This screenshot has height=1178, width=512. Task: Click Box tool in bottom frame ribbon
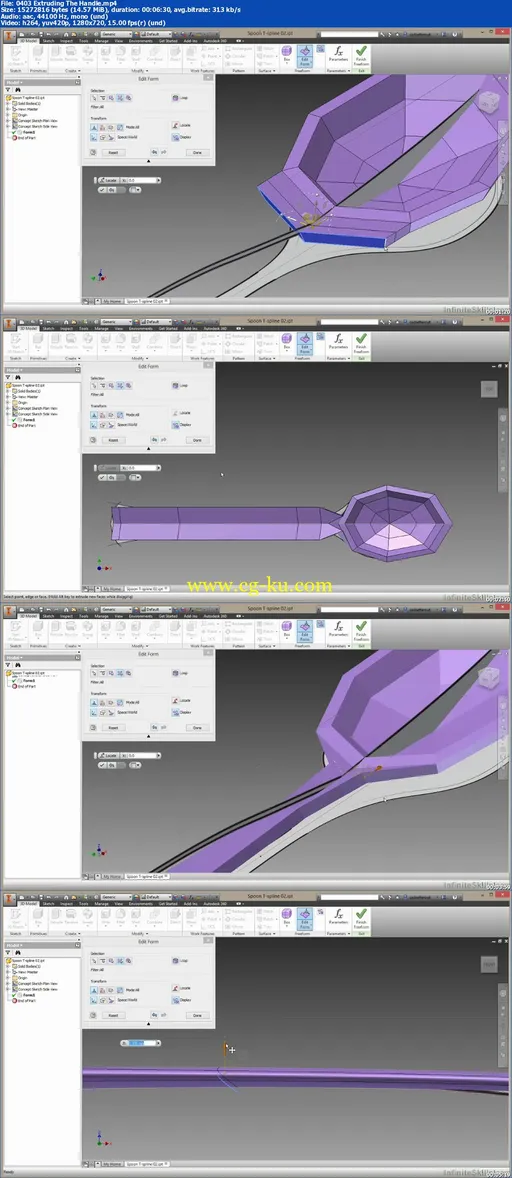pos(287,918)
